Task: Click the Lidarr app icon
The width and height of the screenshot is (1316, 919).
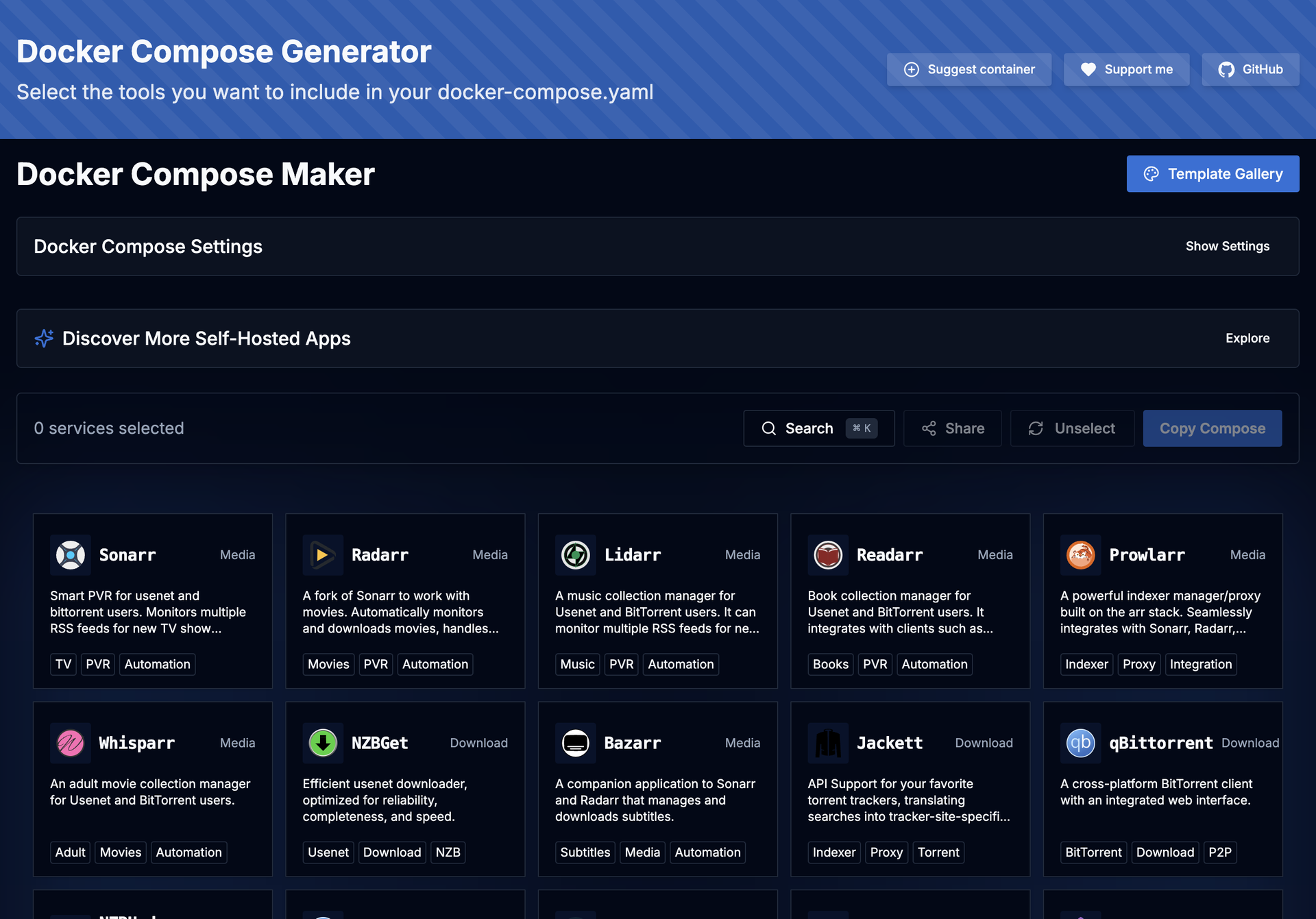Action: (x=576, y=555)
